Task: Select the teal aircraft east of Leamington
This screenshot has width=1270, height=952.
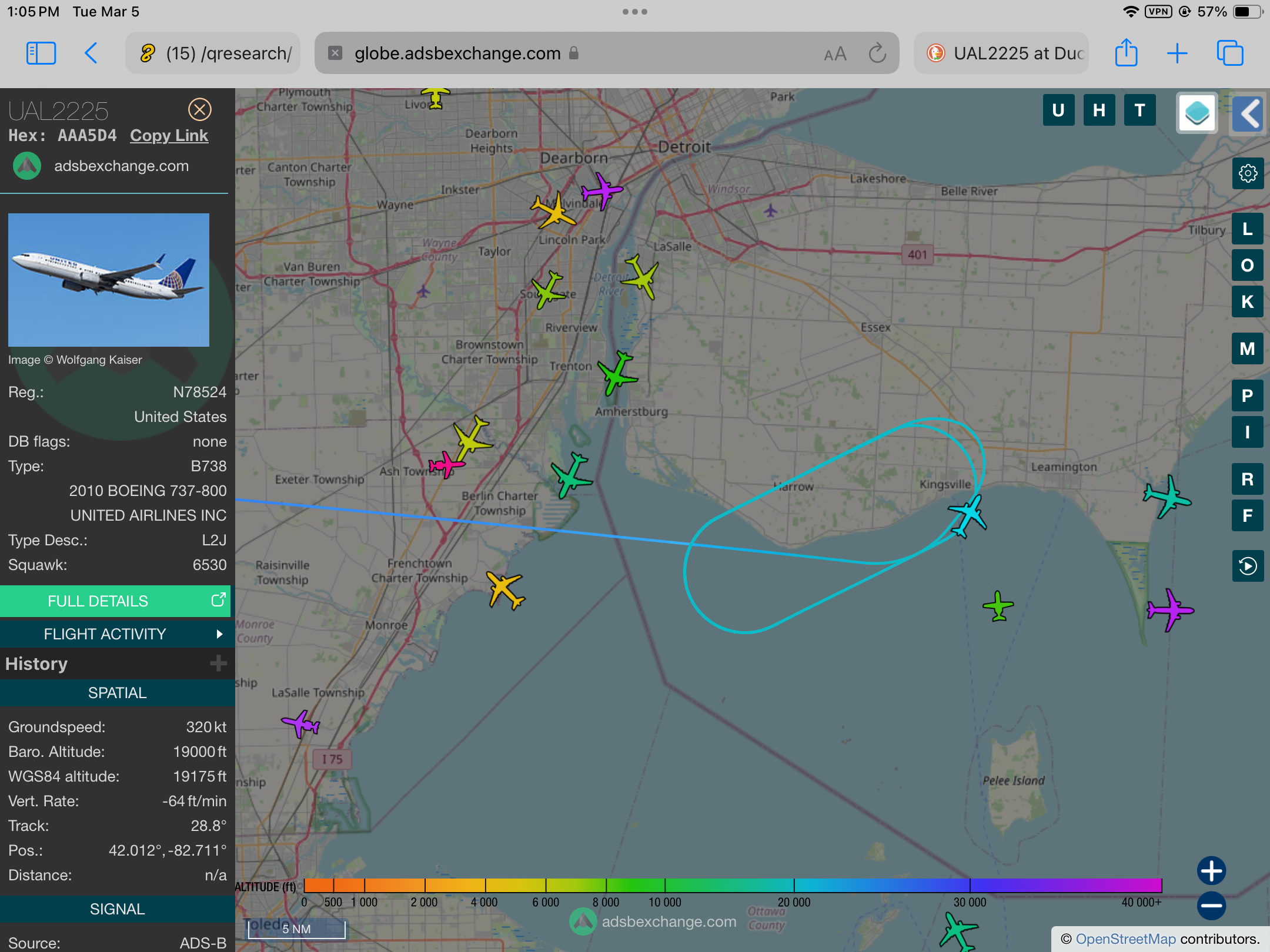Action: point(1167,497)
